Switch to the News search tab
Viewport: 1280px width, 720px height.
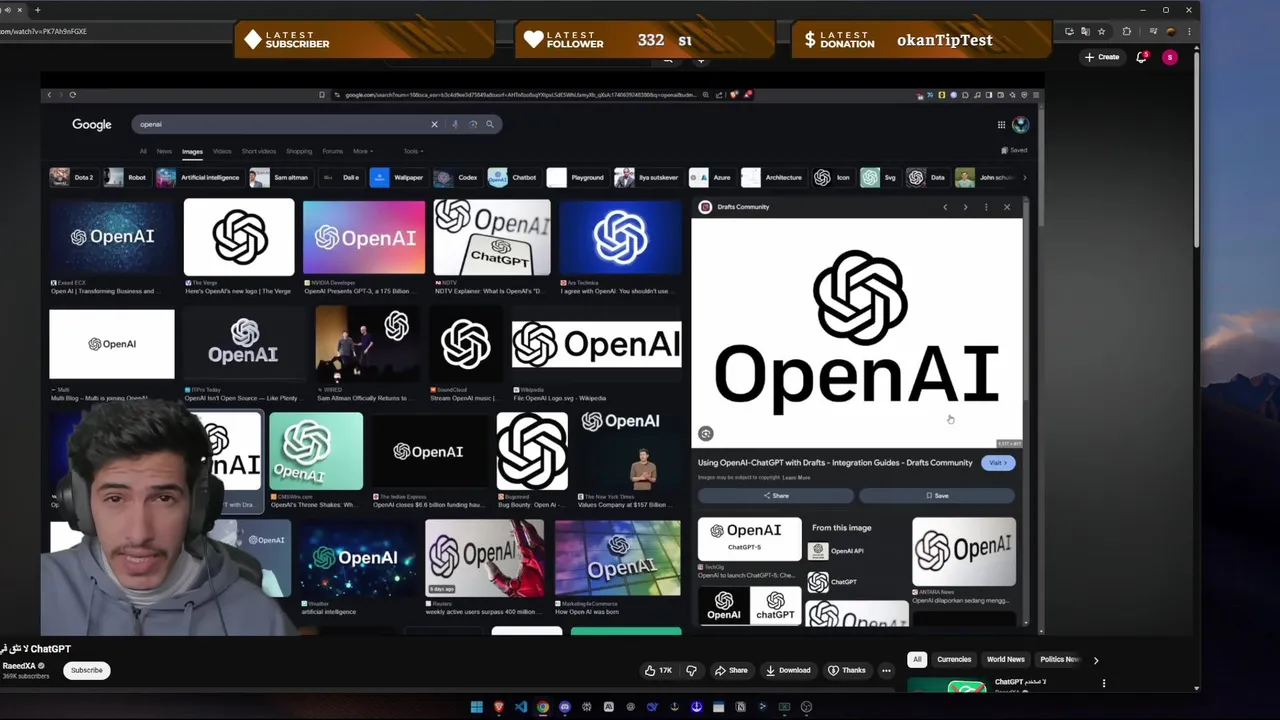pos(164,151)
